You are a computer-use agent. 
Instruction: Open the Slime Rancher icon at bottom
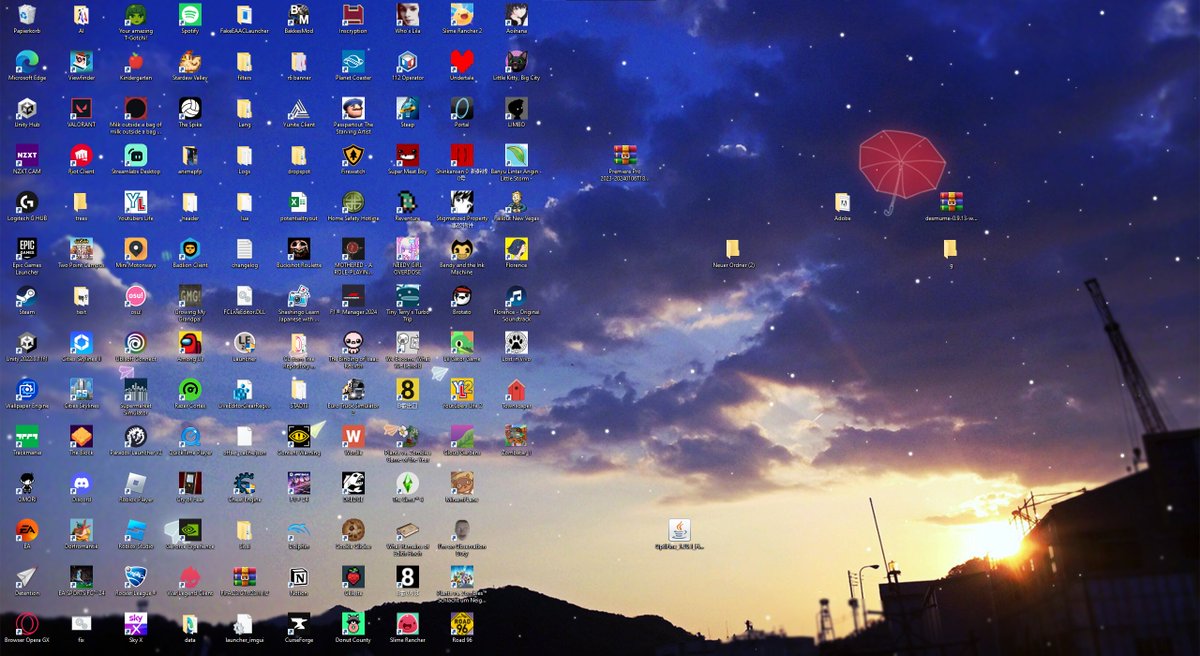[x=407, y=624]
